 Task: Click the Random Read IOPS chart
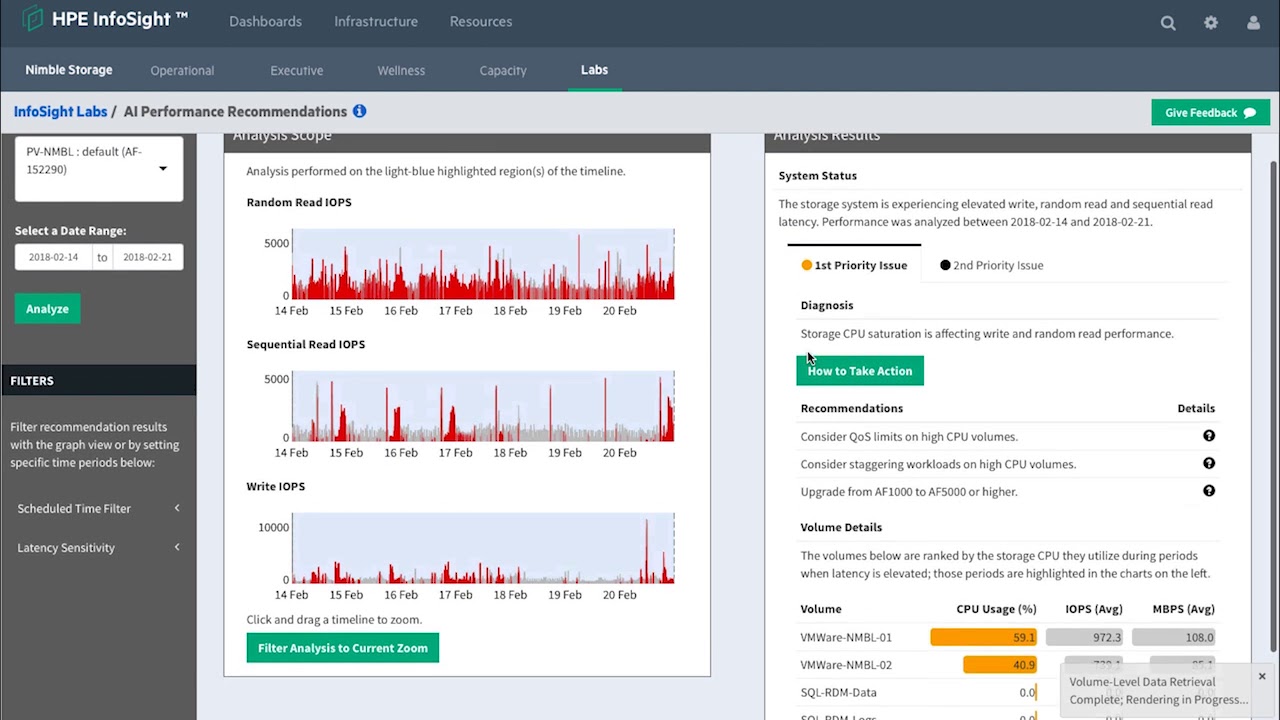pyautogui.click(x=483, y=265)
